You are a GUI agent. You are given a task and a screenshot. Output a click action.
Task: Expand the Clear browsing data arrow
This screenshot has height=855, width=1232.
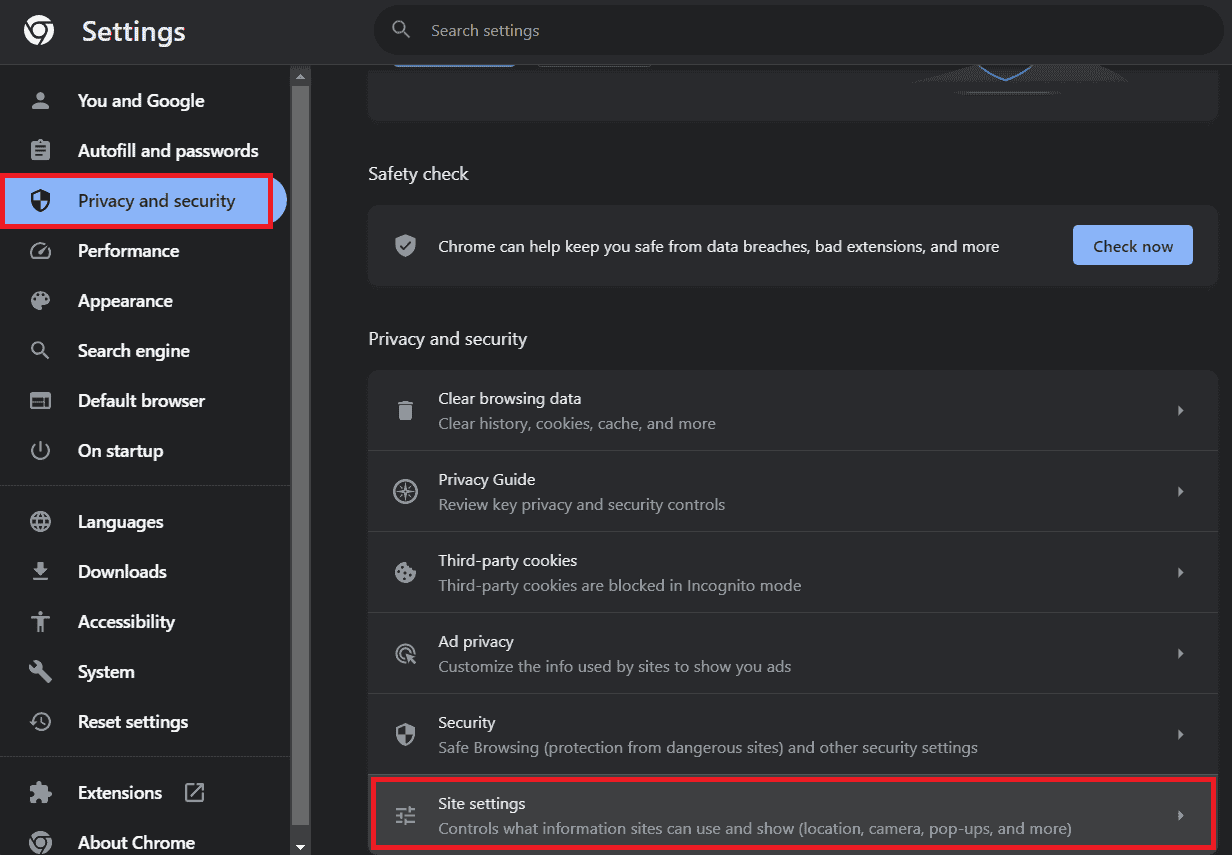[1179, 410]
